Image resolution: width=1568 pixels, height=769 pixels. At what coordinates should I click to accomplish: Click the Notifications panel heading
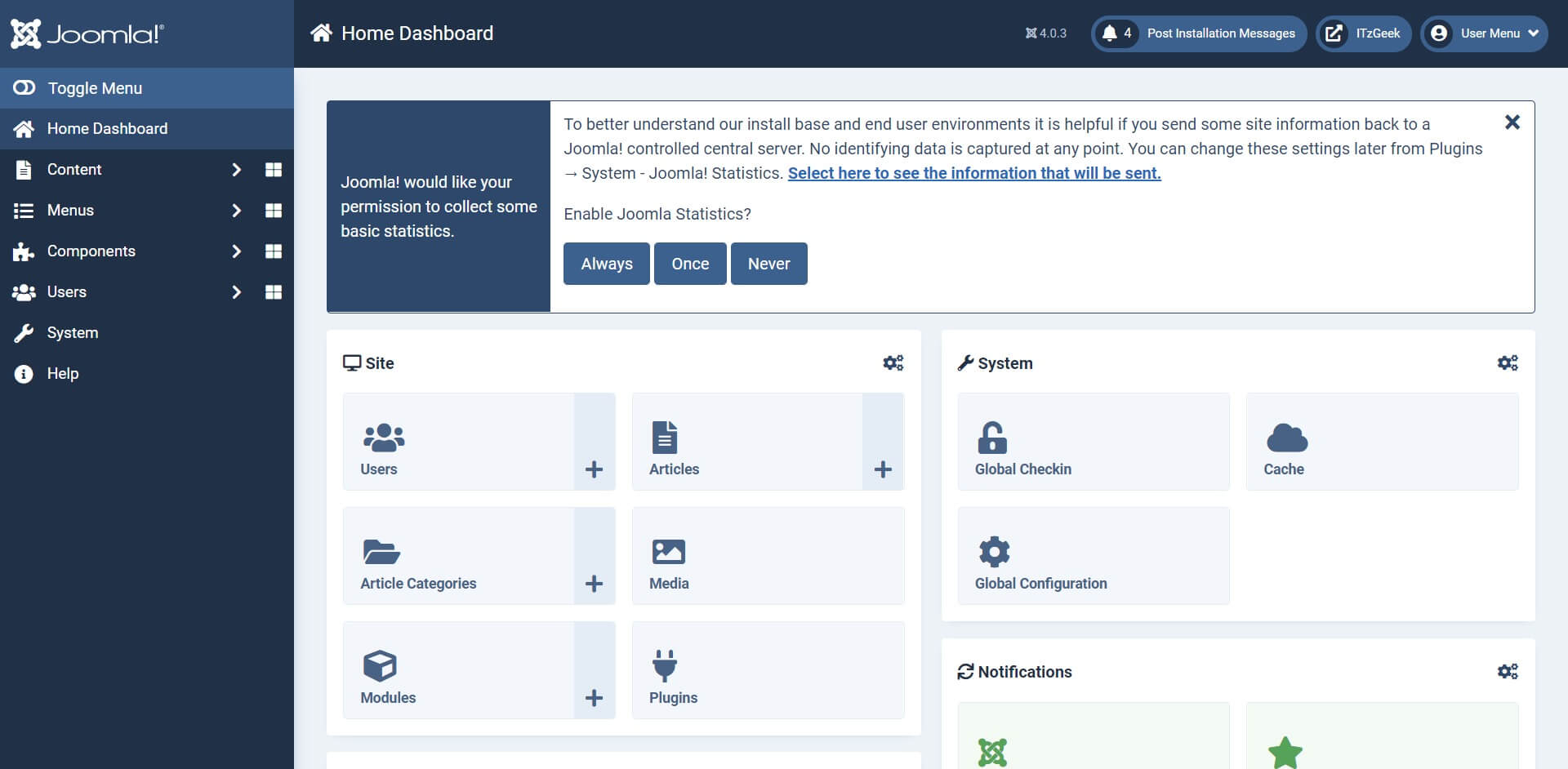(x=1014, y=672)
